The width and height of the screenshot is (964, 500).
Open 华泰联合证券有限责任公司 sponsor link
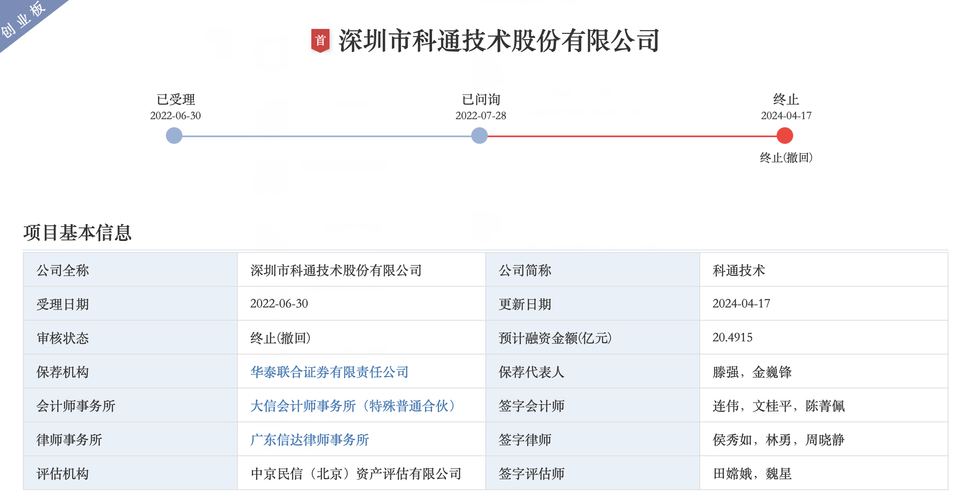[330, 372]
